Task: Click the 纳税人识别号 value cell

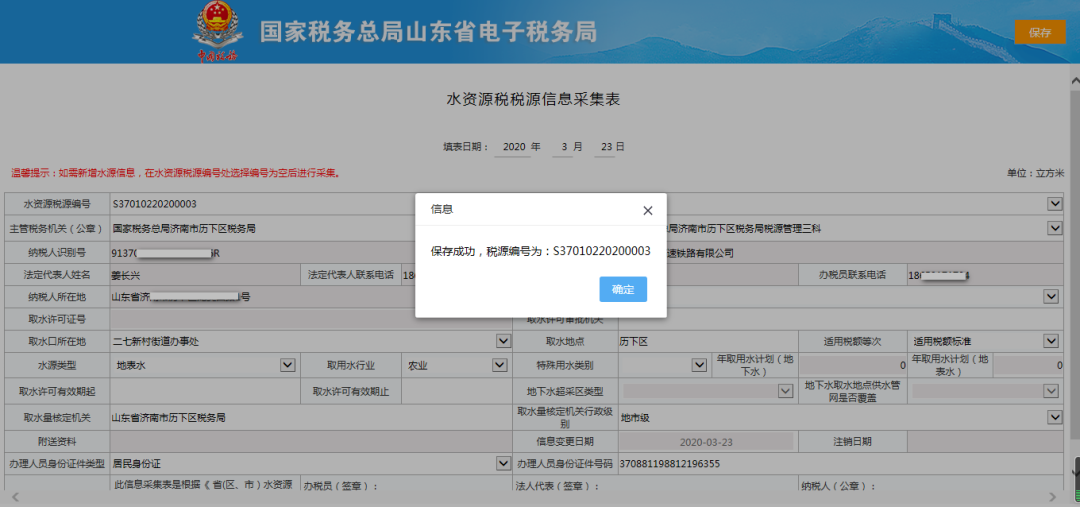Action: click(311, 253)
